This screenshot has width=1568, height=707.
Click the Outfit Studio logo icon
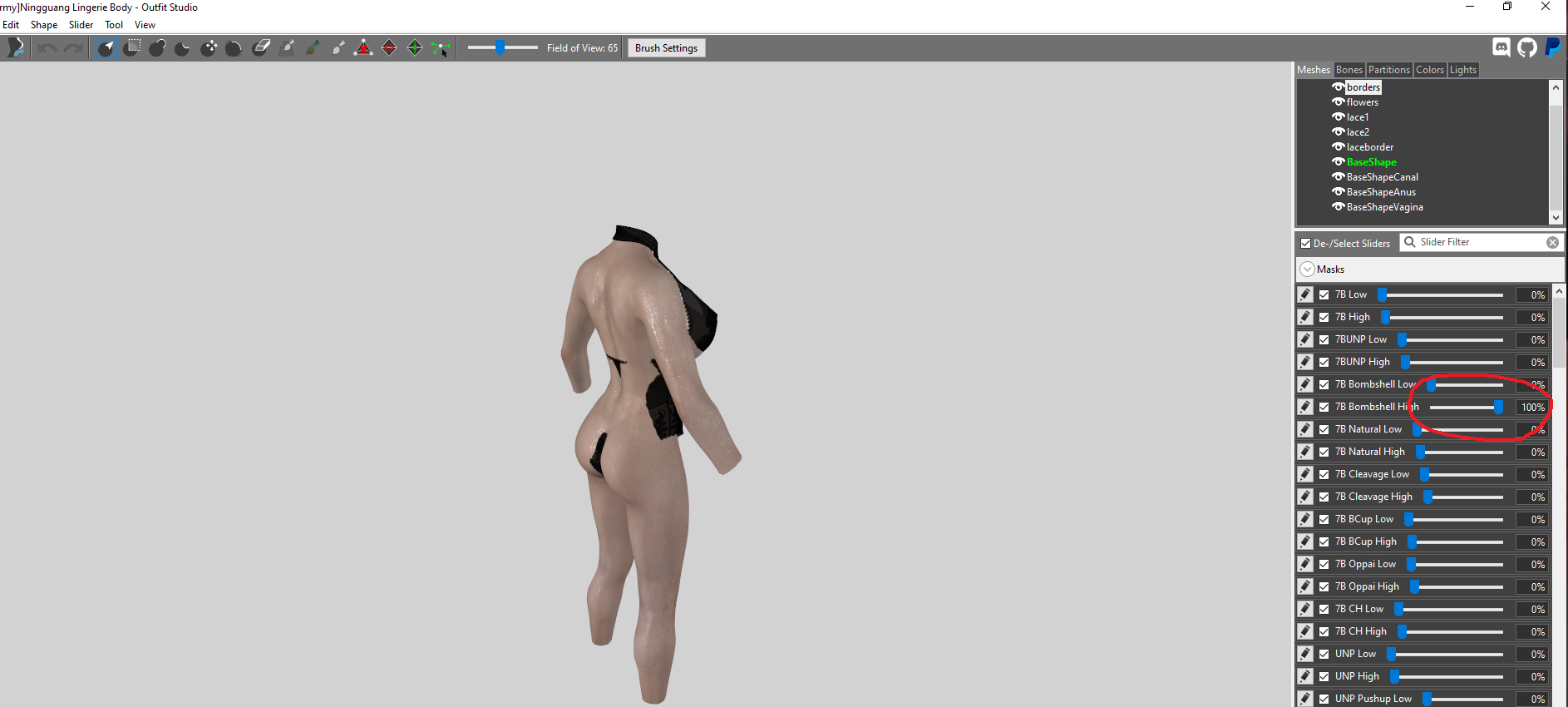pyautogui.click(x=16, y=48)
